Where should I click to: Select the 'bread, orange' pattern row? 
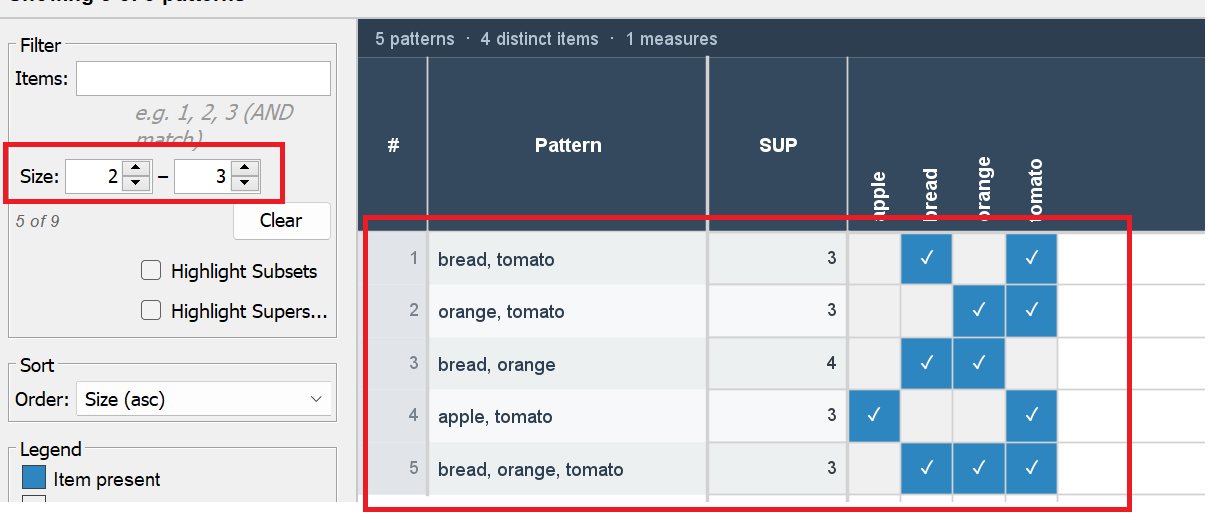pos(566,364)
